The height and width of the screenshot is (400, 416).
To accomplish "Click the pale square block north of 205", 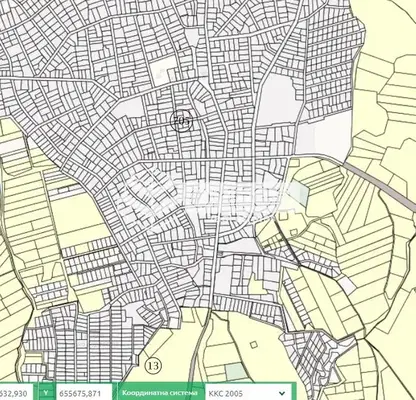I will (163, 69).
